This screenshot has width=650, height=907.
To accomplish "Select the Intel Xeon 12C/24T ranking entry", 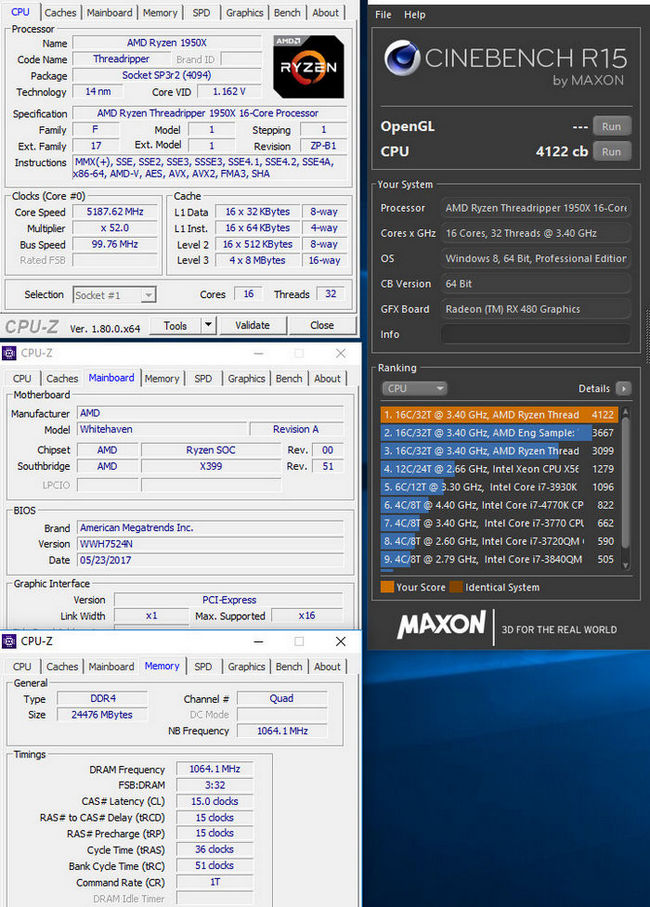I will pyautogui.click(x=480, y=469).
